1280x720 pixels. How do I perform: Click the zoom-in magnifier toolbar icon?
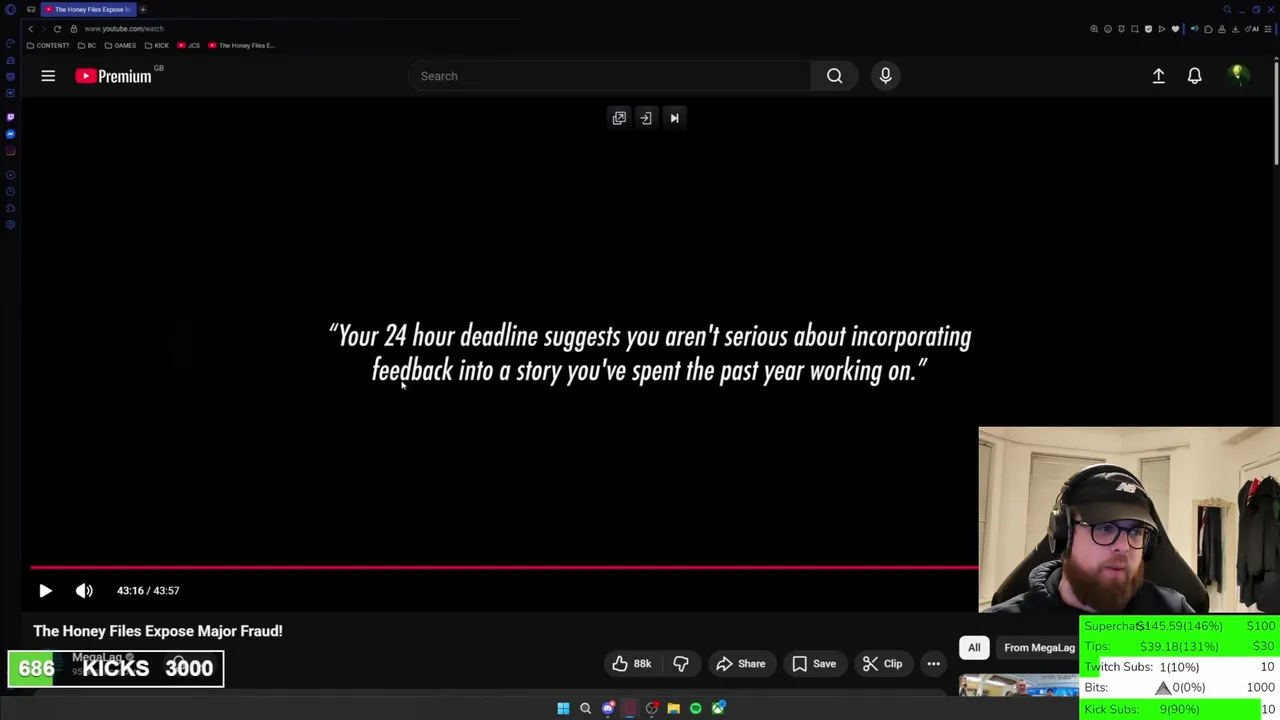1094,29
